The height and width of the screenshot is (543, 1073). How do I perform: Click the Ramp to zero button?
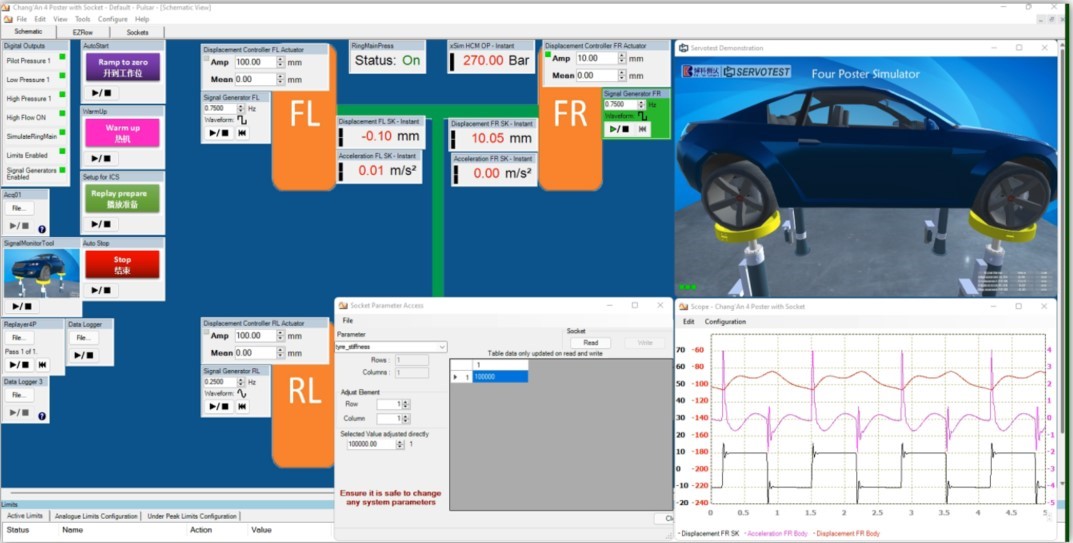(x=122, y=67)
